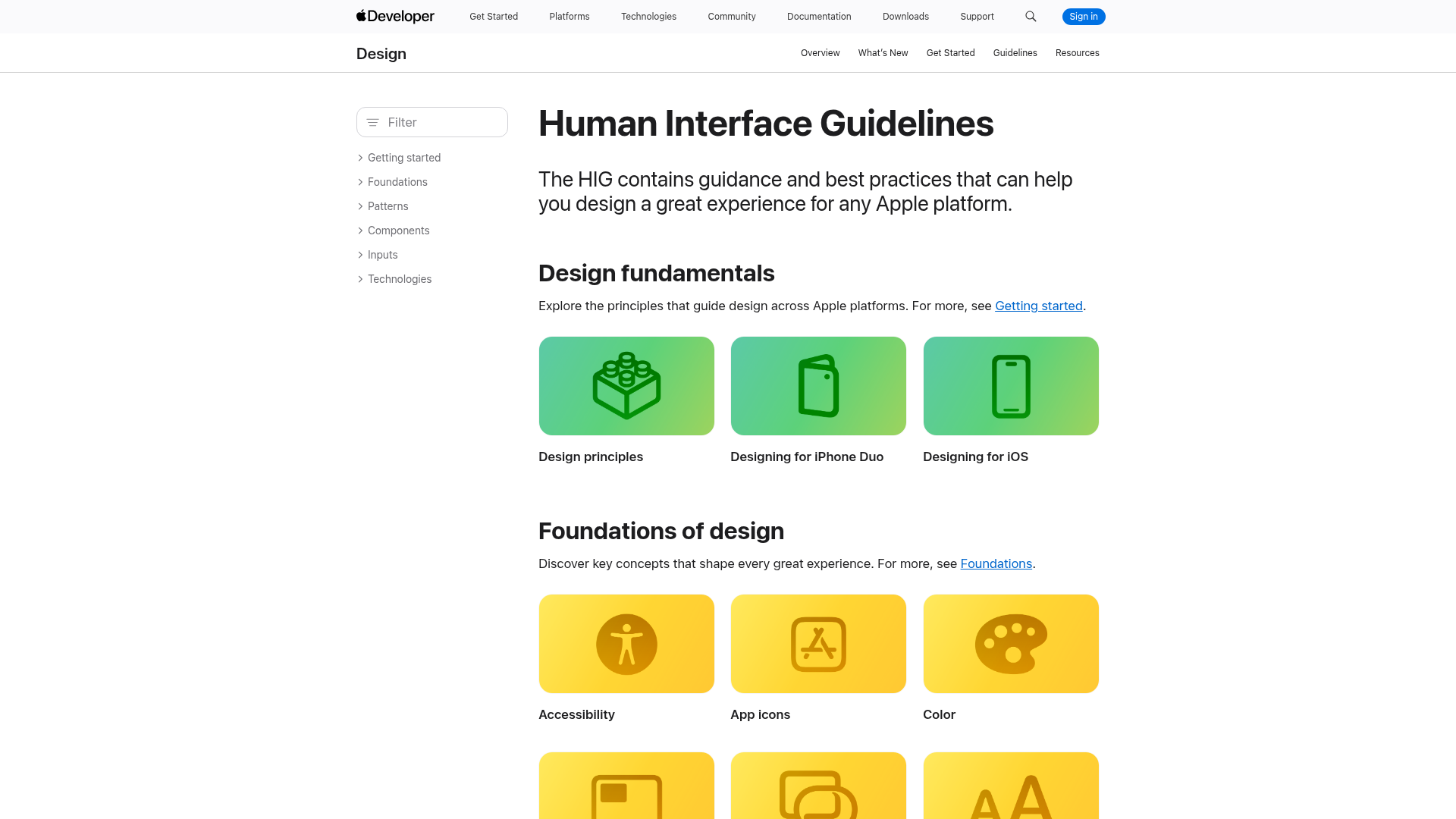This screenshot has height=819, width=1456.
Task: Switch to the Guidelines tab
Action: [1015, 53]
